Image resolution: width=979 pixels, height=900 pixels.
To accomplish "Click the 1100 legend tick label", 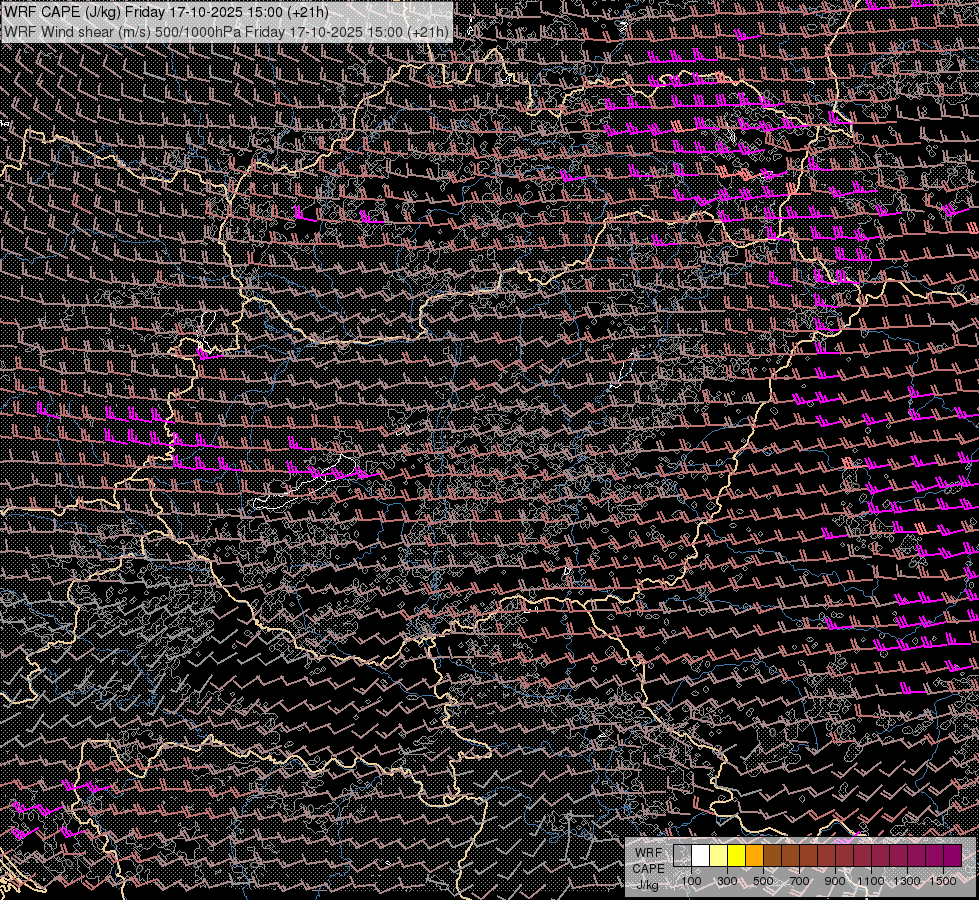I will point(871,881).
